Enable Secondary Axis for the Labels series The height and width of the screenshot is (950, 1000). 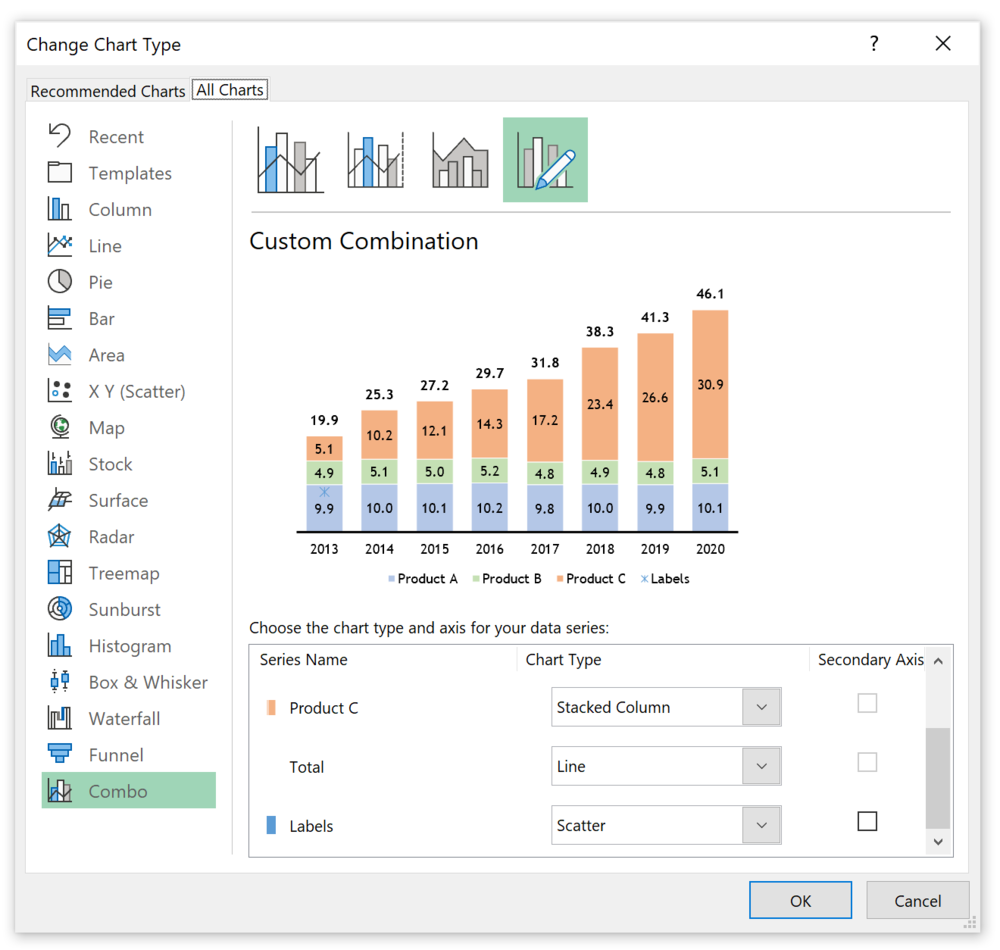[867, 821]
